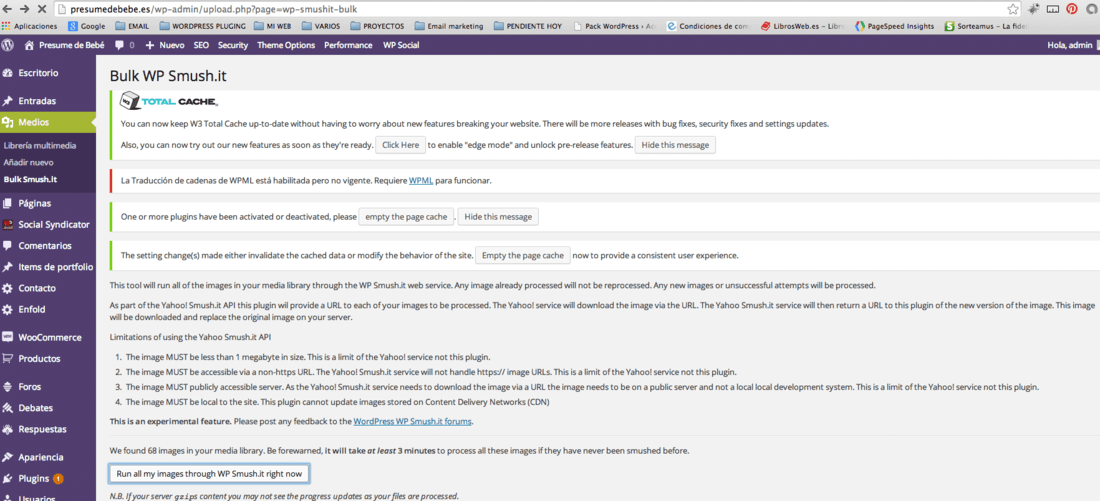The width and height of the screenshot is (1100, 501).
Task: Open the EMAIL bookmarks folder
Action: tap(133, 26)
